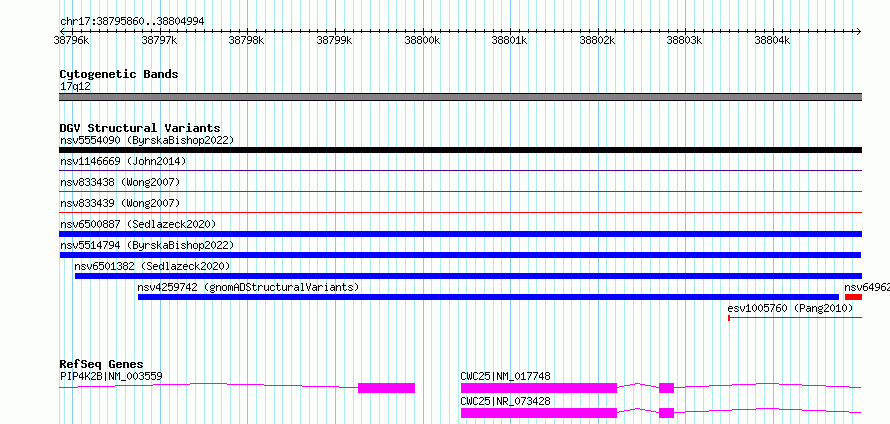The width and height of the screenshot is (890, 424).
Task: Click the 17q12 band label
Action: point(75,87)
